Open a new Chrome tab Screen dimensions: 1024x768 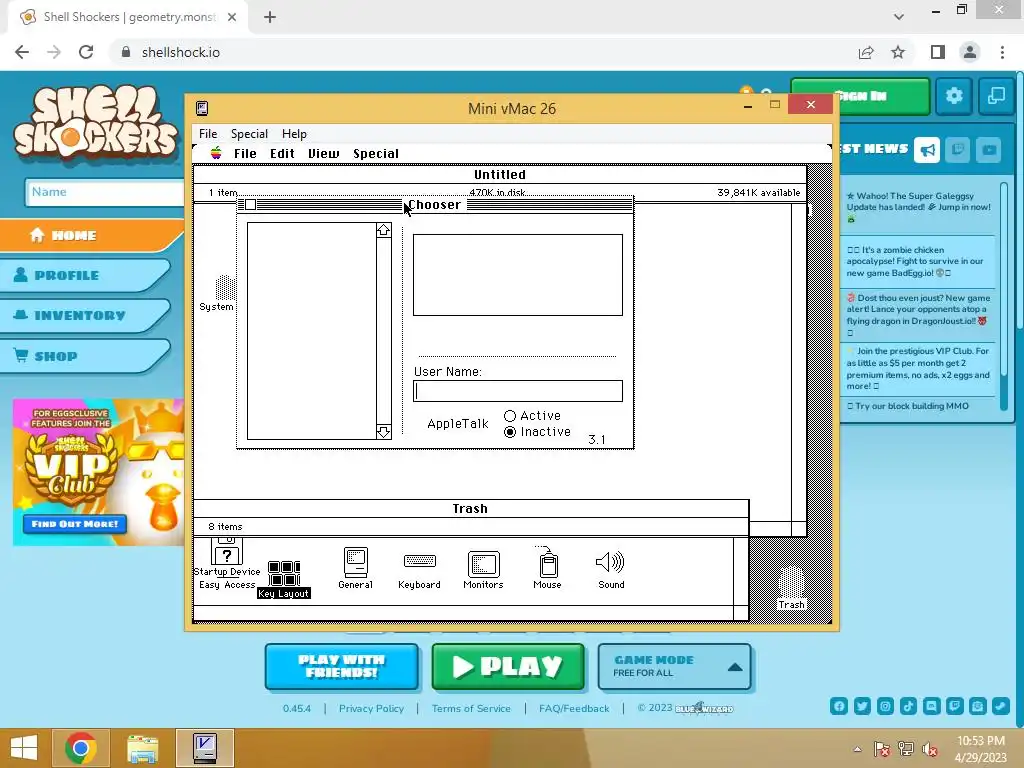(270, 17)
